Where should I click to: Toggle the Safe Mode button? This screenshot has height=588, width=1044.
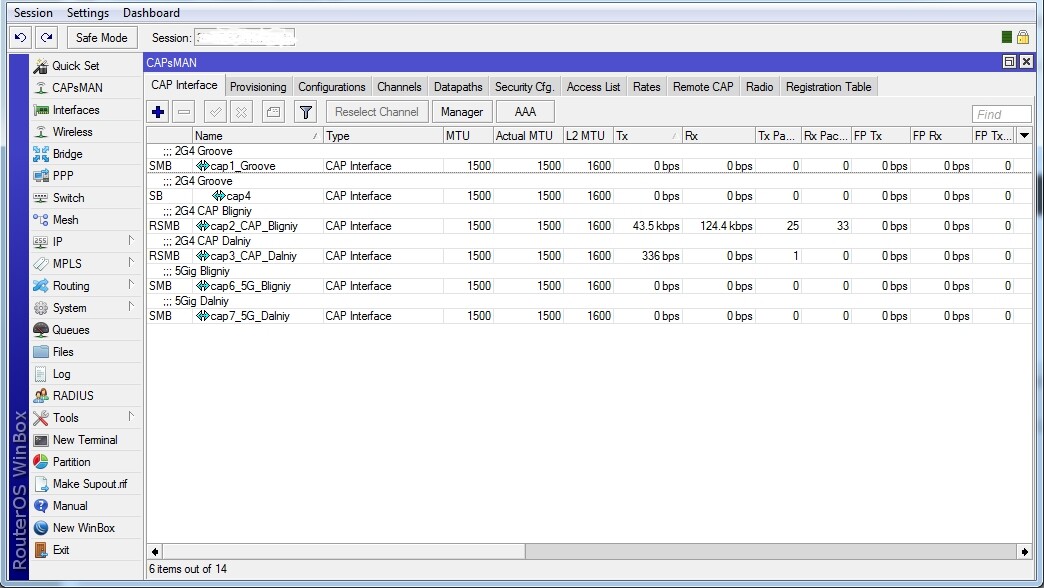102,37
